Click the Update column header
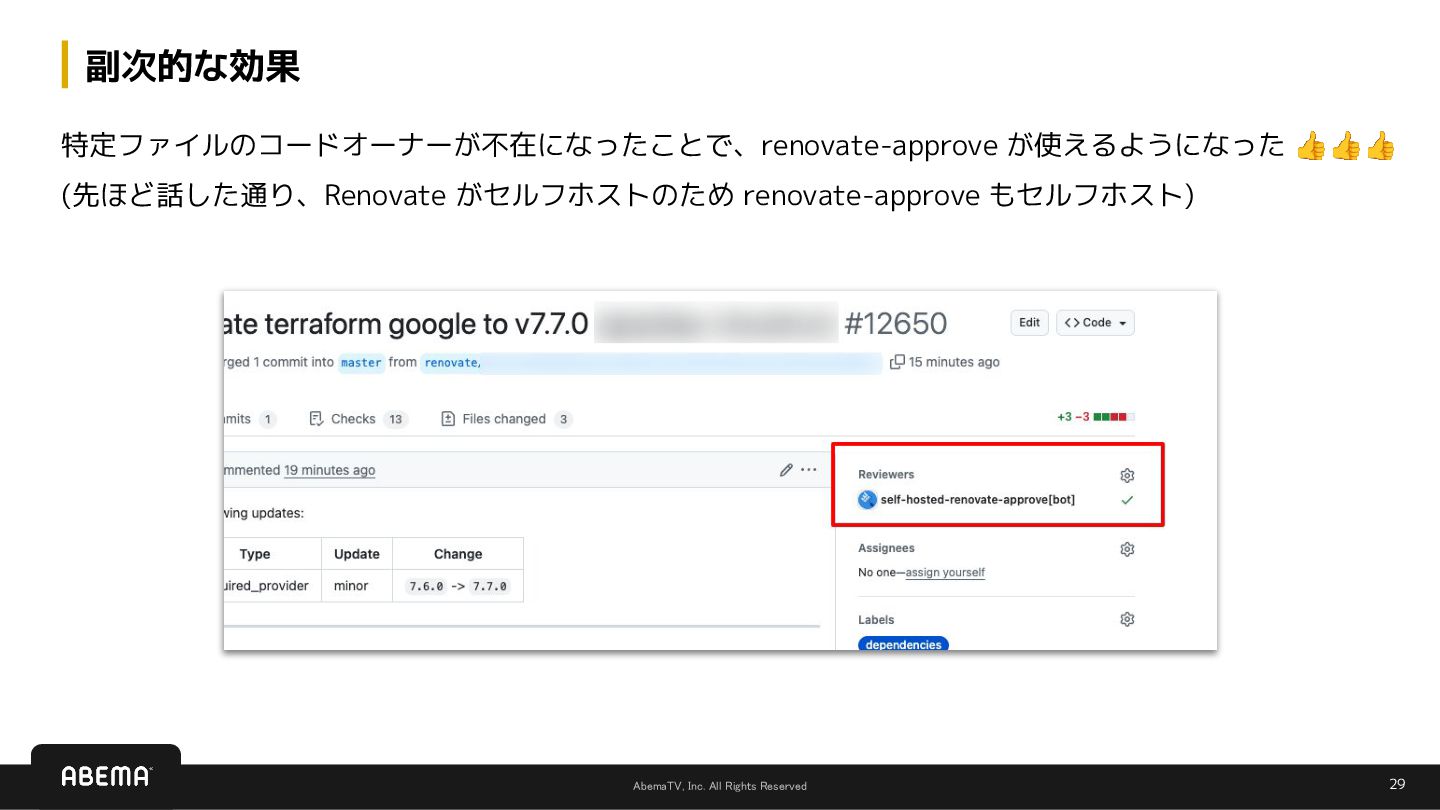The width and height of the screenshot is (1440, 810). coord(357,554)
